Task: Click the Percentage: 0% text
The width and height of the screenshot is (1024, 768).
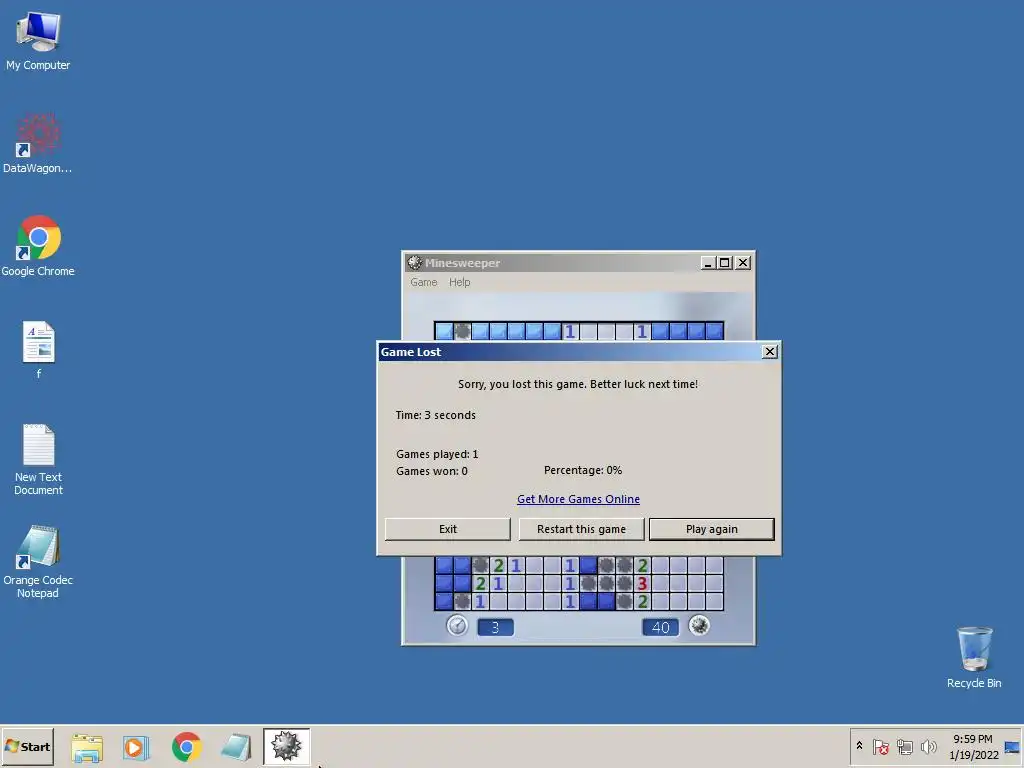Action: 583,470
